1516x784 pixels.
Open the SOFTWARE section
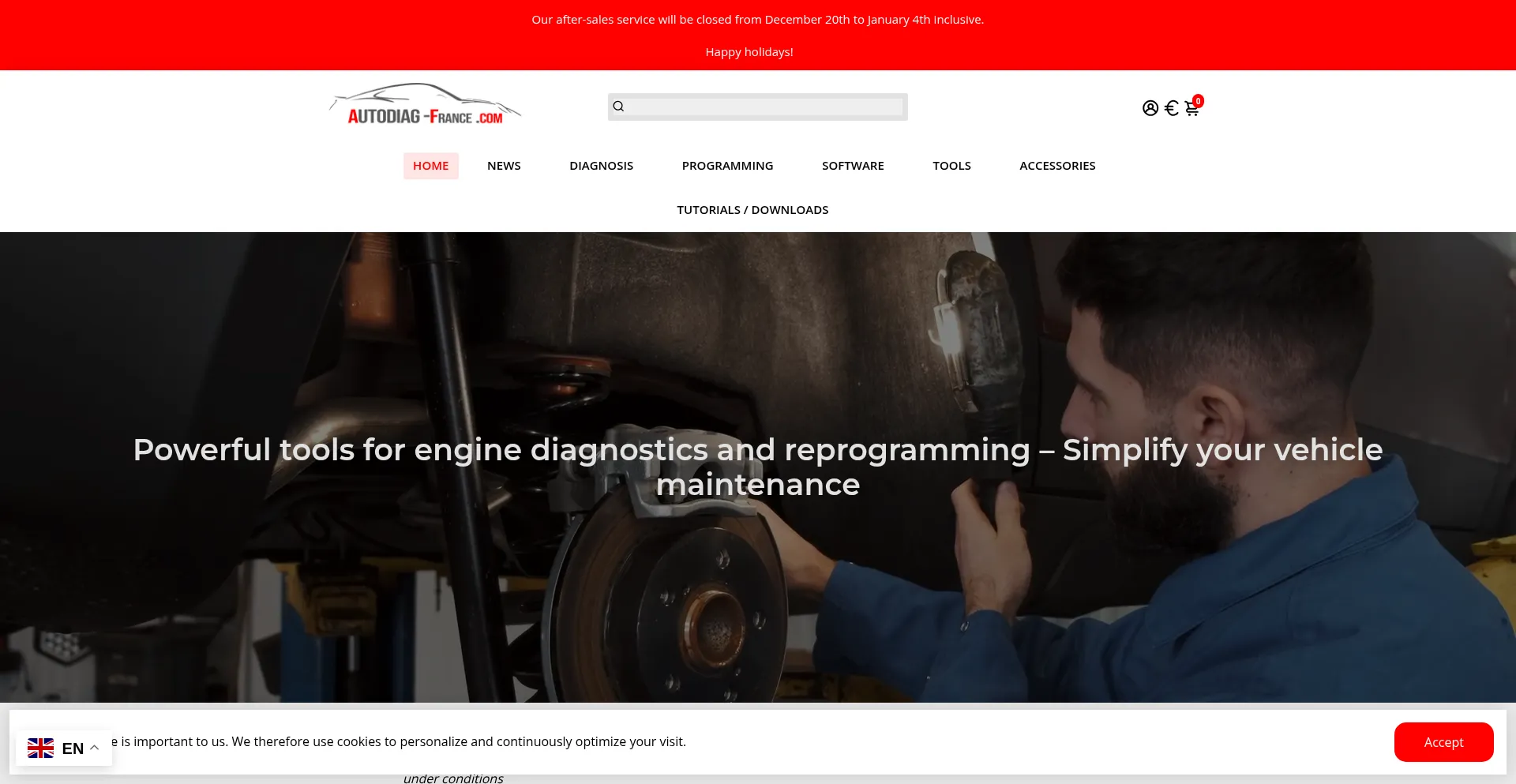pyautogui.click(x=853, y=165)
